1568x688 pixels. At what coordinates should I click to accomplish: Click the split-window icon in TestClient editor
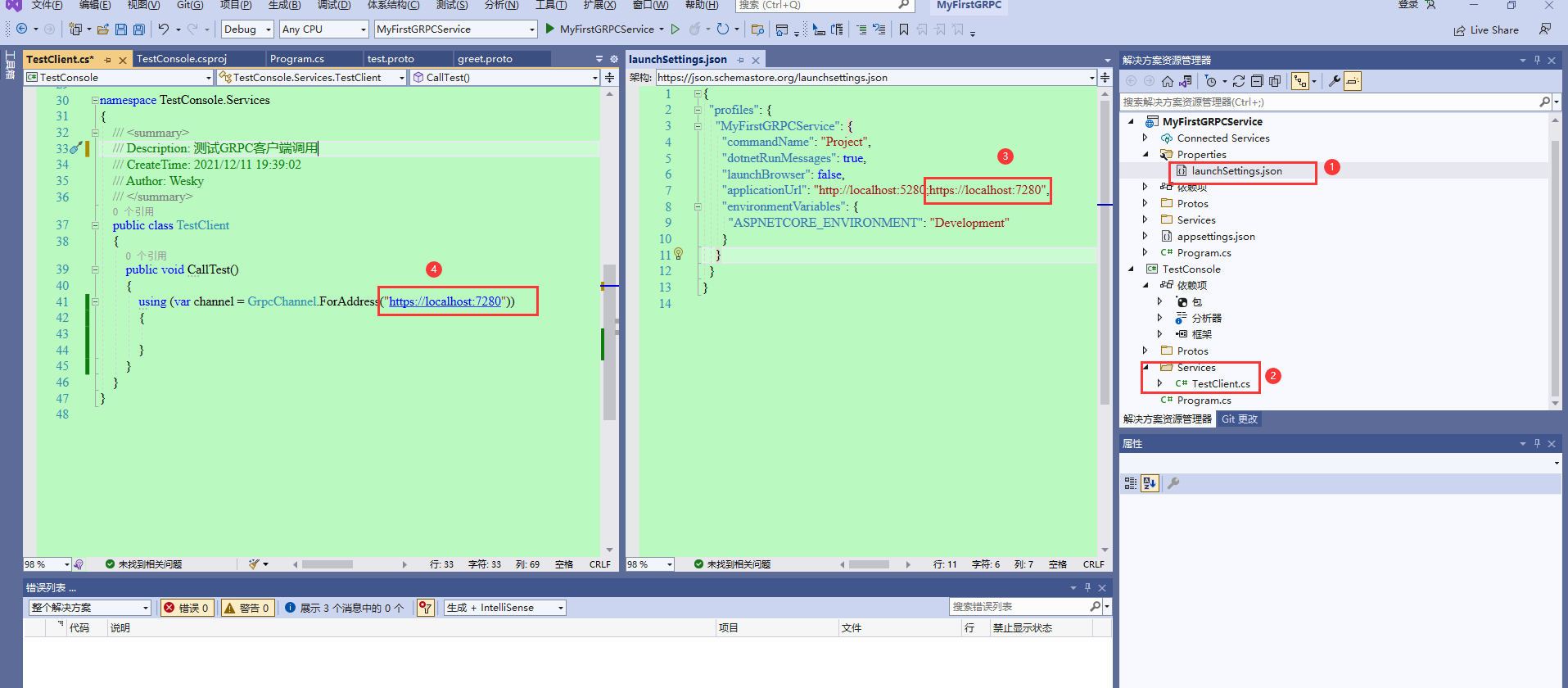pos(609,78)
